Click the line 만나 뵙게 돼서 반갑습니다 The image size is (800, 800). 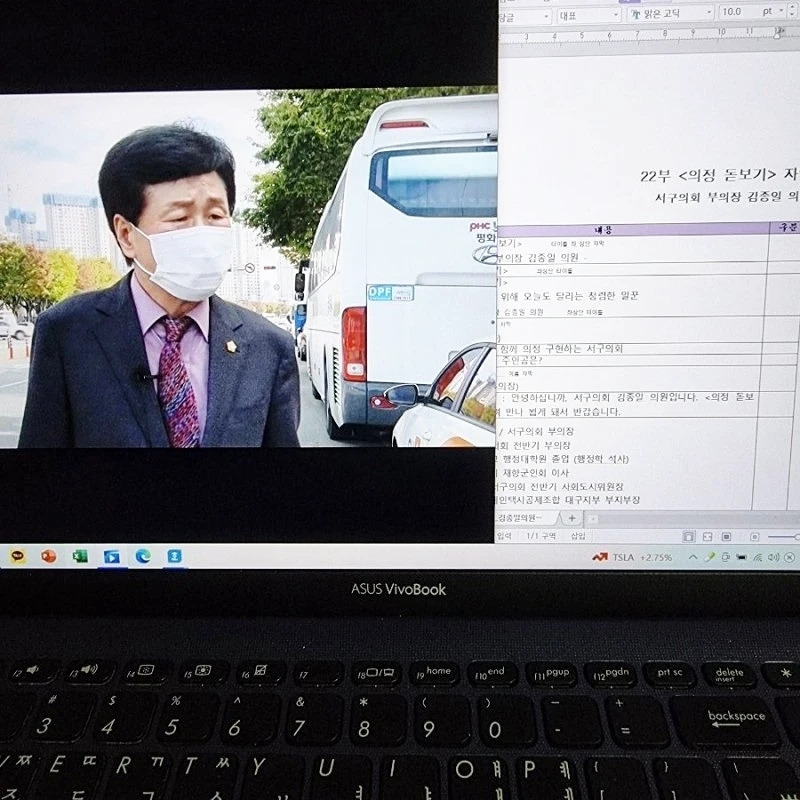(x=562, y=411)
